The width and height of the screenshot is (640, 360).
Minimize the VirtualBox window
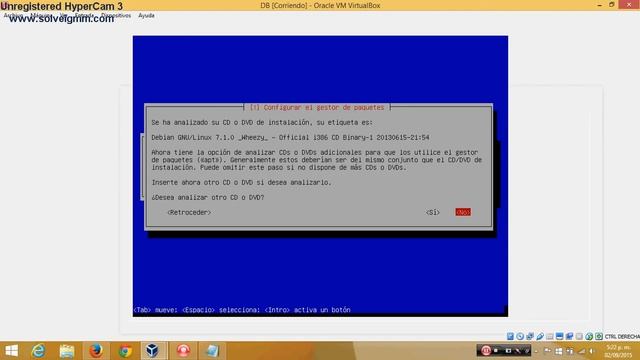click(600, 5)
